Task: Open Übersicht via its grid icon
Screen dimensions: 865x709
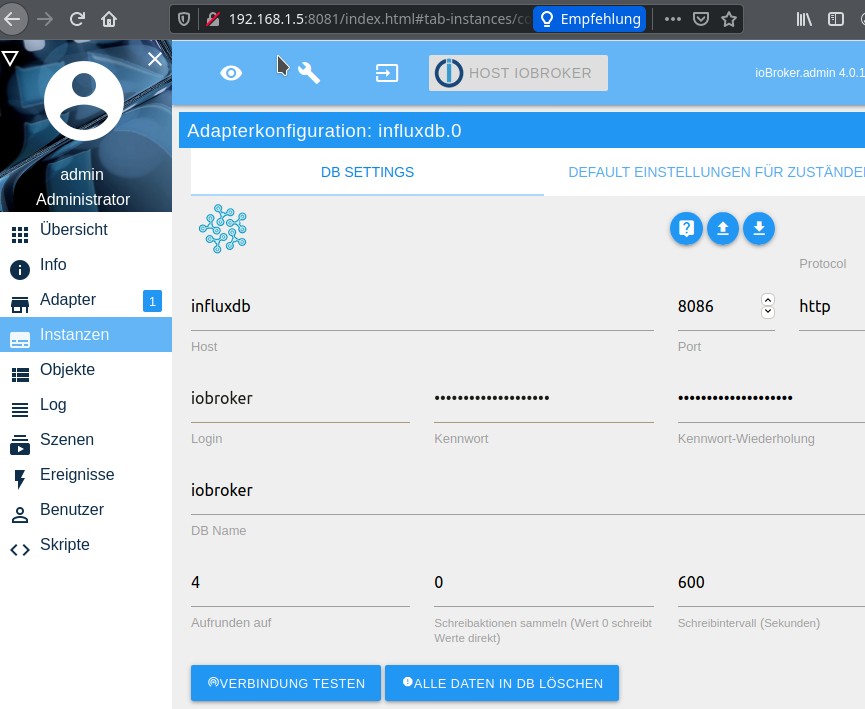Action: 19,230
